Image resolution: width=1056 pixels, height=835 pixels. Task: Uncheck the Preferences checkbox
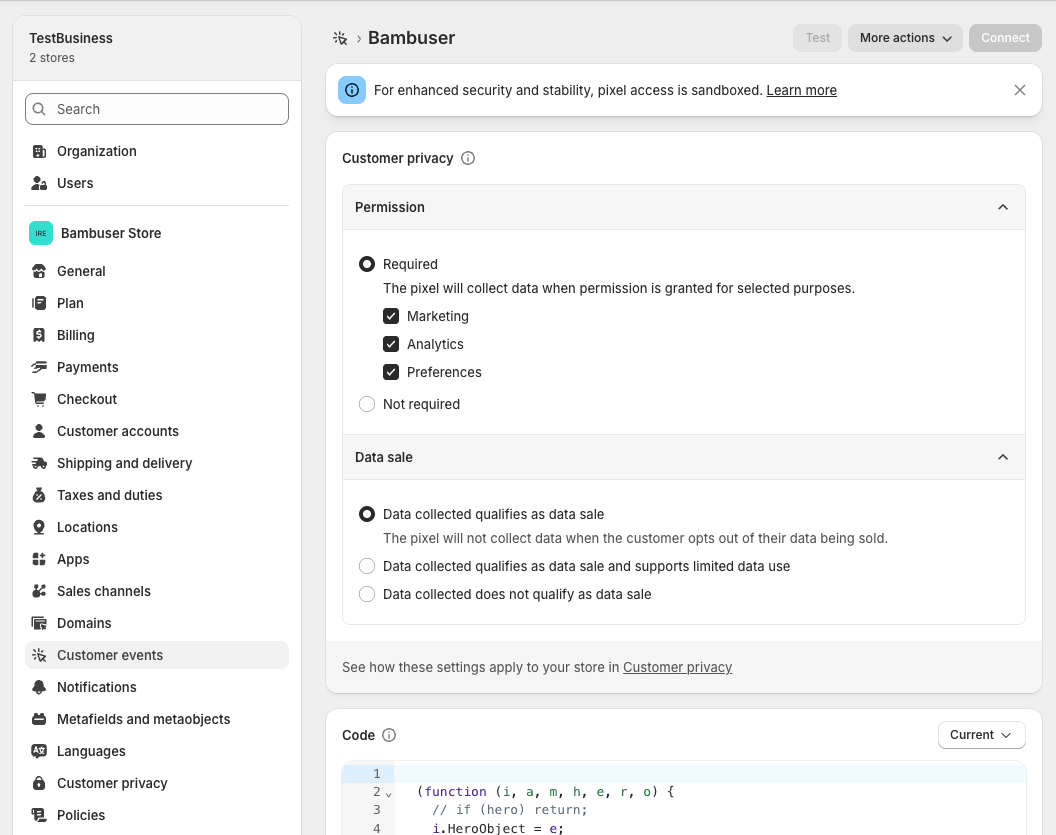[x=391, y=372]
